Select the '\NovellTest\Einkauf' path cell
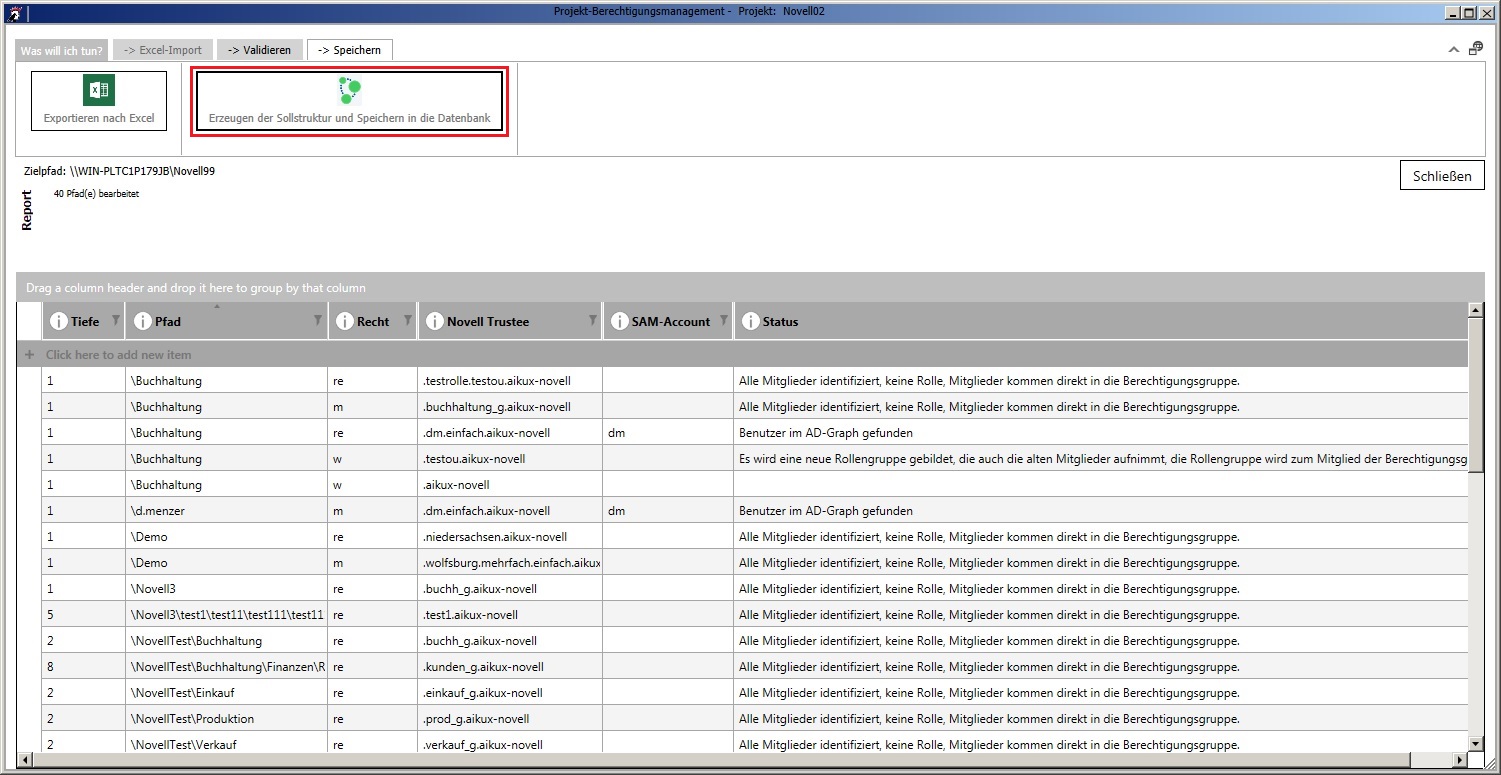Screen dimensions: 1501x775 point(227,693)
